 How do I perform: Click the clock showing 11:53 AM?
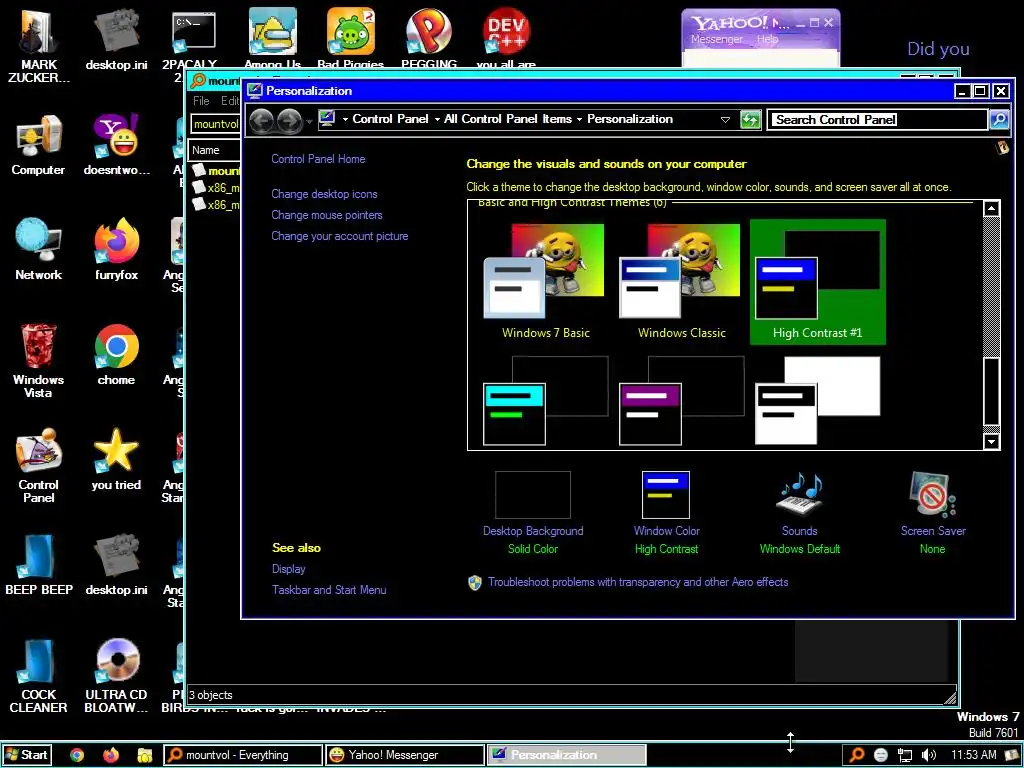tap(973, 755)
